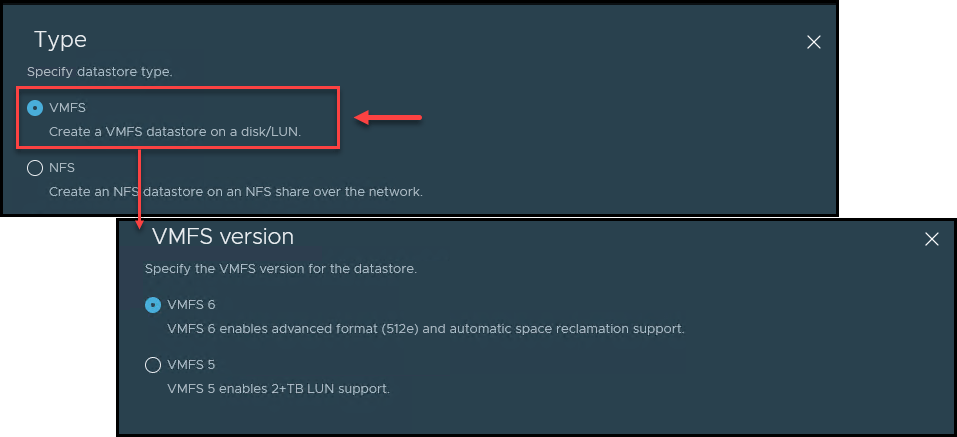Click the red arrow pointing at VMFS option
The height and width of the screenshot is (437, 957).
click(388, 118)
